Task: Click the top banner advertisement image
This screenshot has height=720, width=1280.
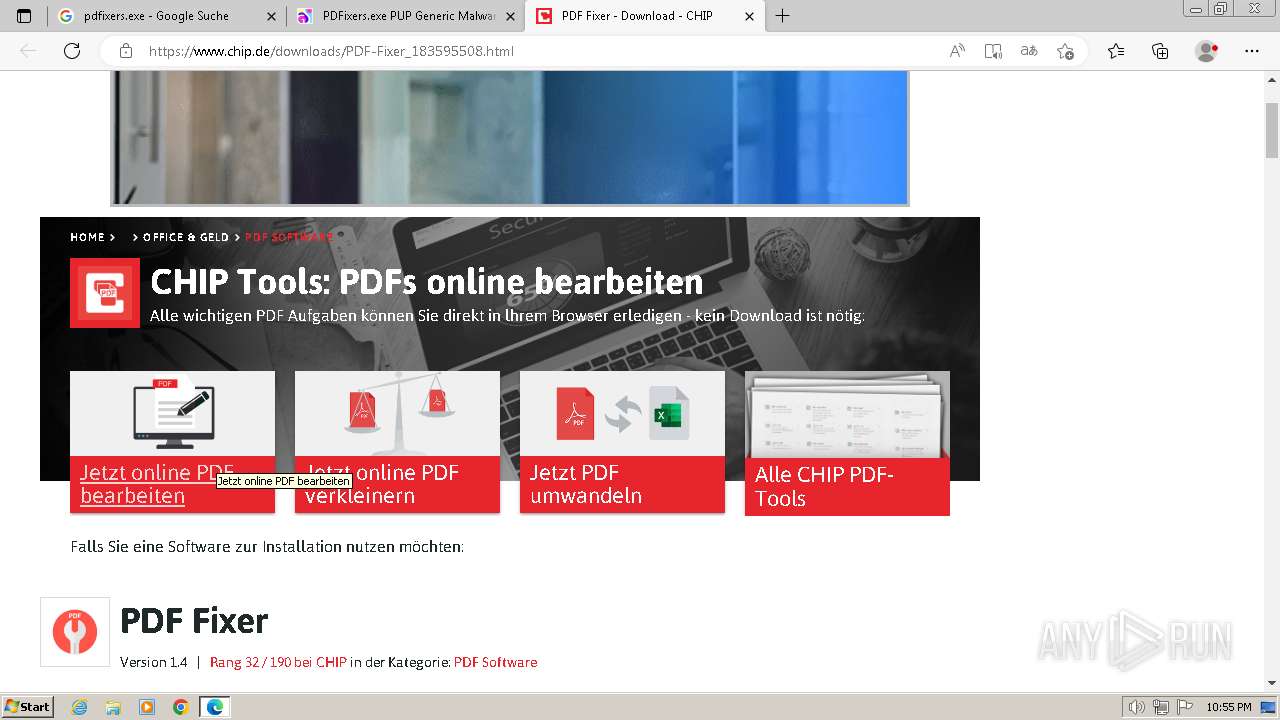Action: [509, 137]
